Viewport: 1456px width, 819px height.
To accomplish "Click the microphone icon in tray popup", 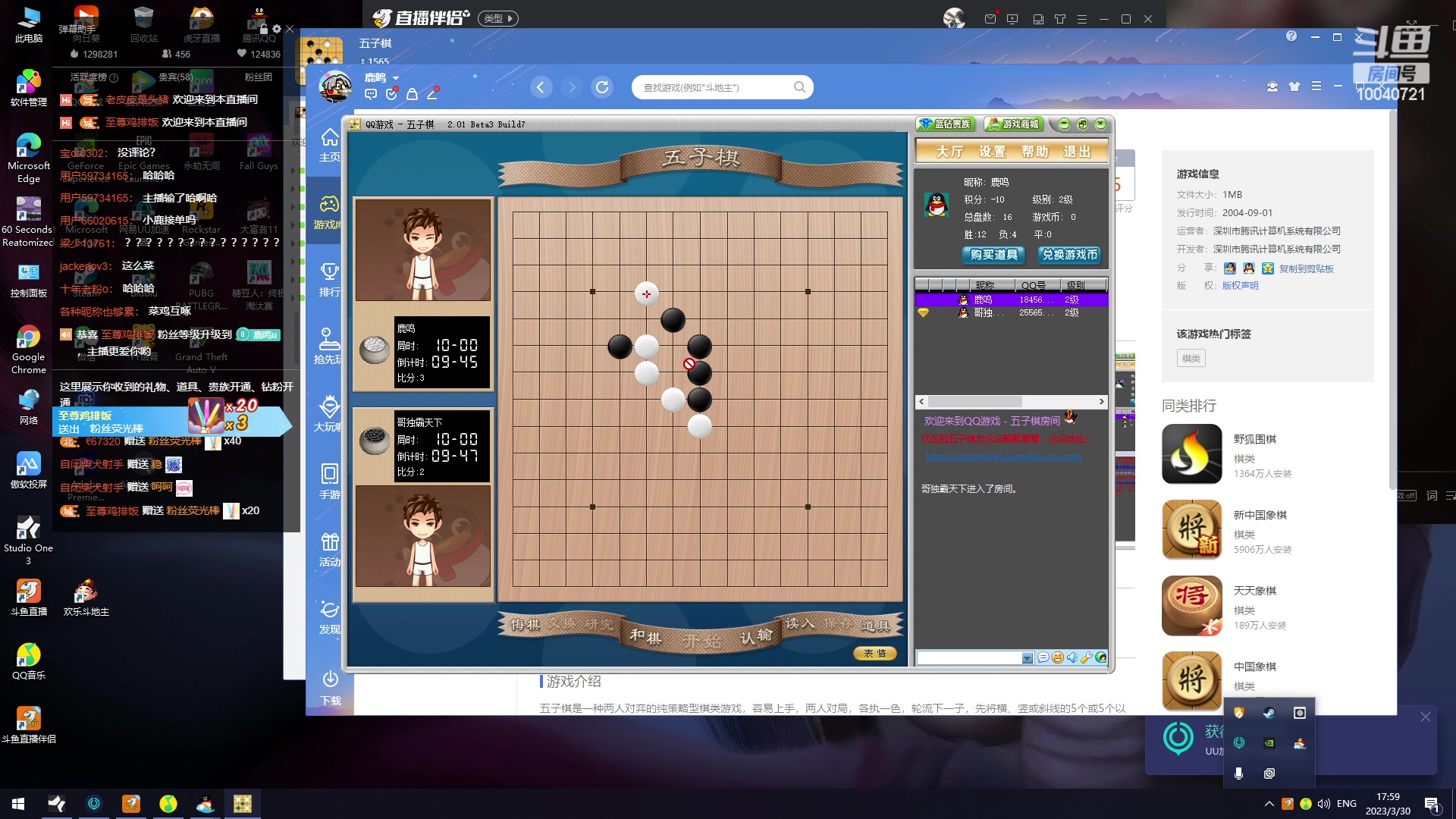I will tap(1238, 773).
